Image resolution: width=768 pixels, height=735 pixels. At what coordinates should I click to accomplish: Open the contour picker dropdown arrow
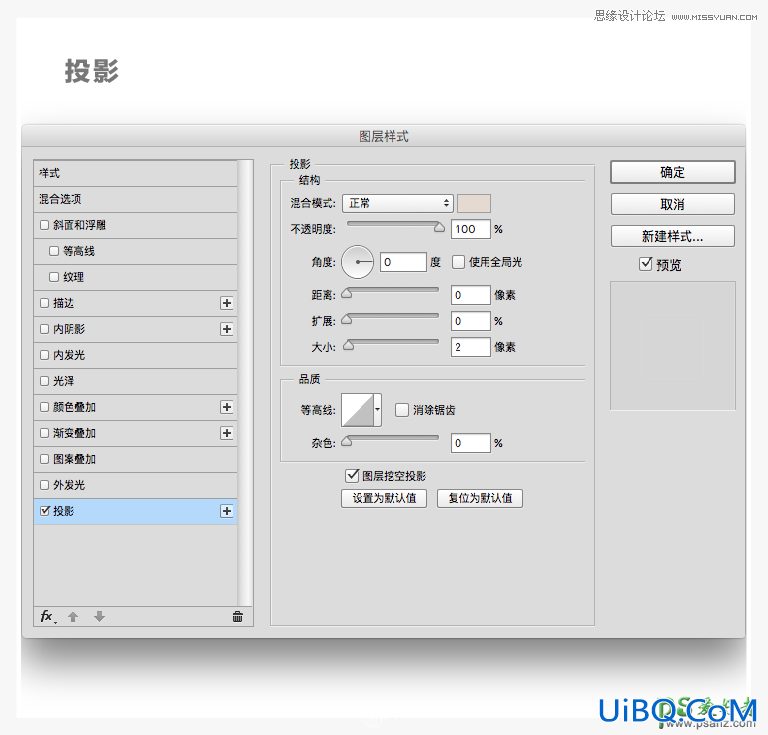[x=378, y=410]
